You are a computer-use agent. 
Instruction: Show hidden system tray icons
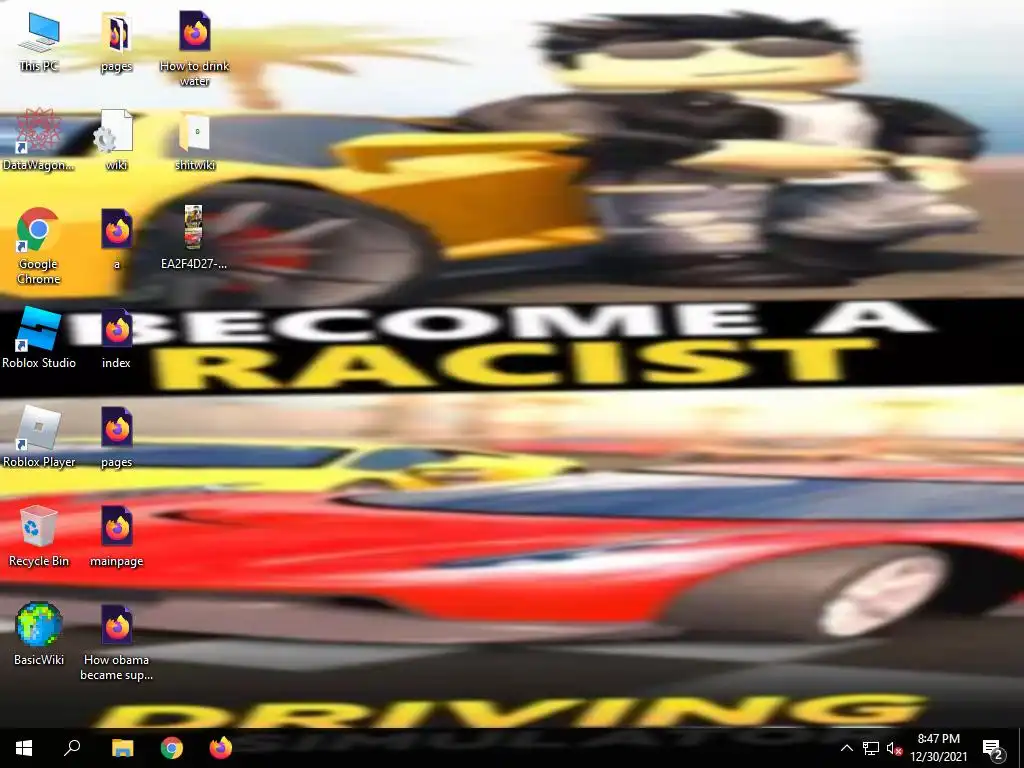pos(846,748)
